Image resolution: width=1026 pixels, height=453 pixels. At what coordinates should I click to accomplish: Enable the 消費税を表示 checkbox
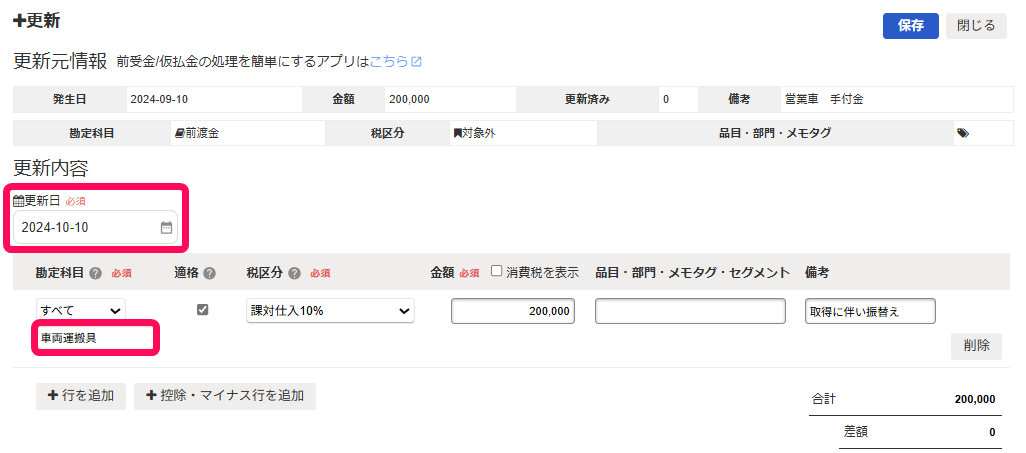(x=497, y=271)
